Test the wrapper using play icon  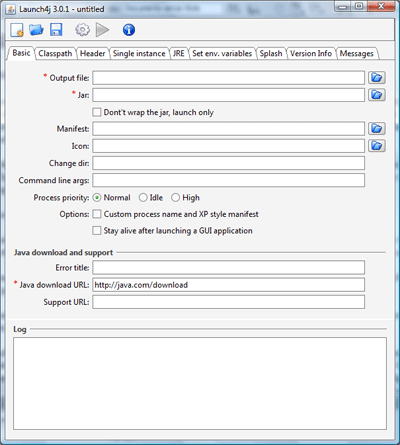(102, 30)
